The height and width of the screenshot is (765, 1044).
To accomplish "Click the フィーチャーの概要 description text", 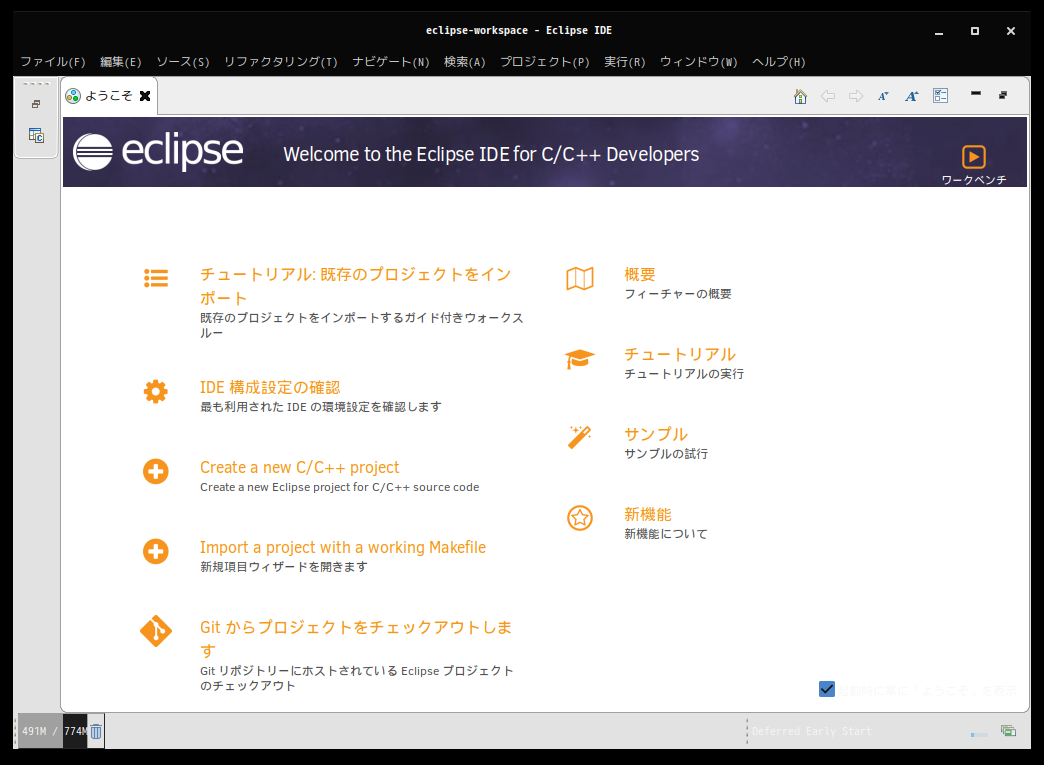I will (678, 294).
